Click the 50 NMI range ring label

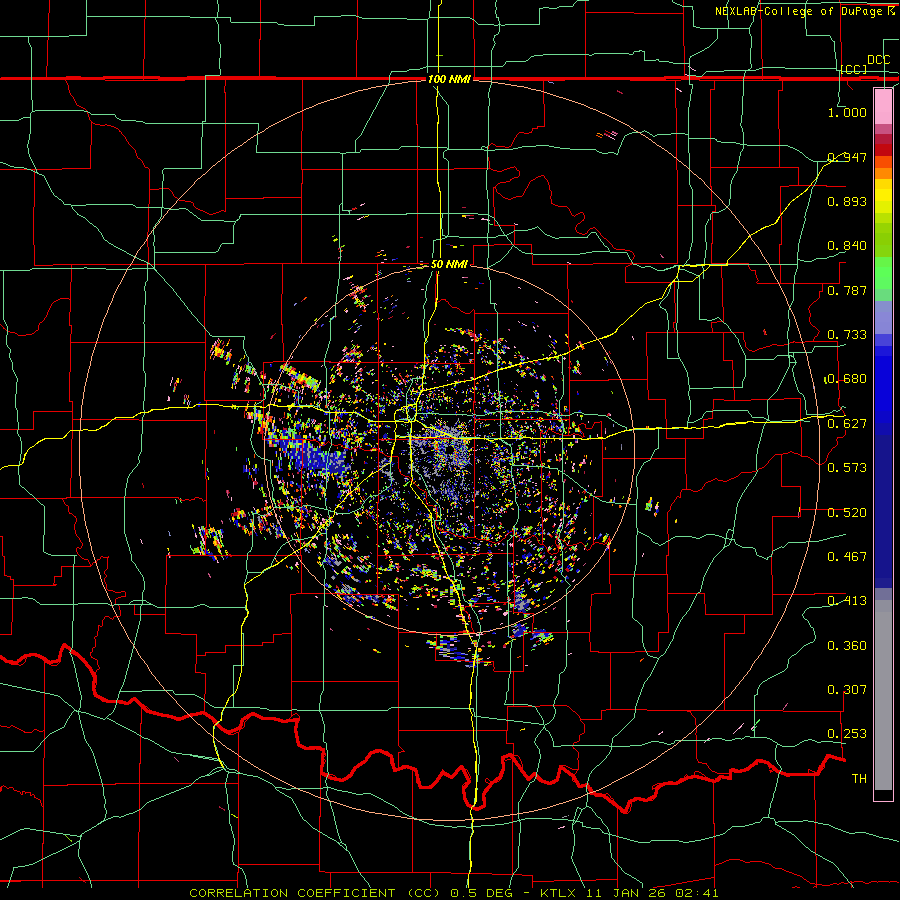(x=449, y=265)
